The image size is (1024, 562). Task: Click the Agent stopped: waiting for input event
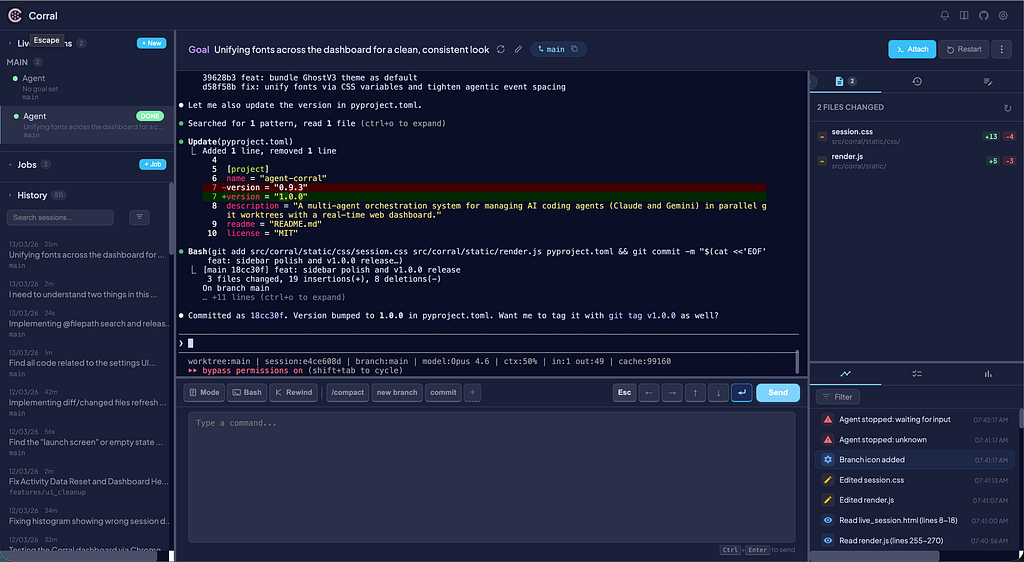[x=914, y=420]
